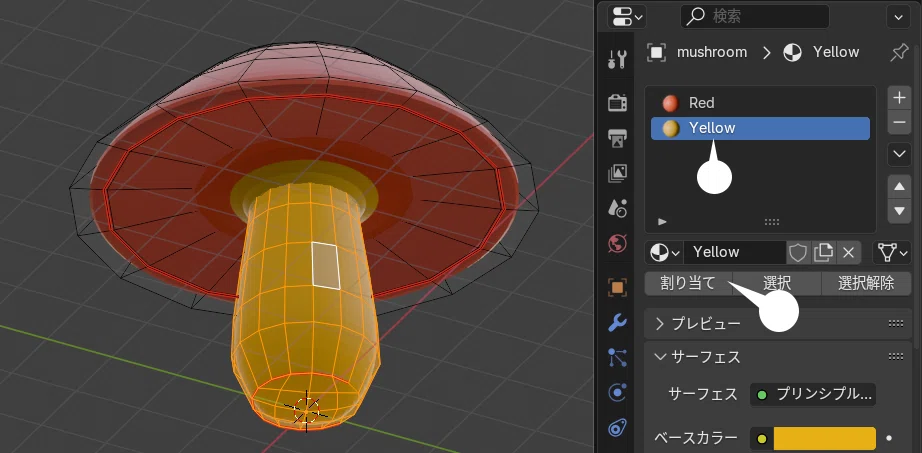Click the animate dot beside ベースカラー
This screenshot has width=922, height=453.
pos(889,438)
